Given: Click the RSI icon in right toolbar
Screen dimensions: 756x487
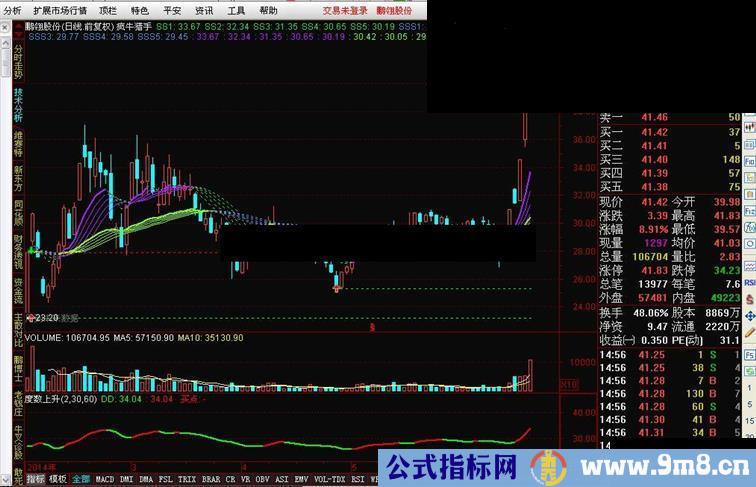Looking at the screenshot, I should click(750, 283).
